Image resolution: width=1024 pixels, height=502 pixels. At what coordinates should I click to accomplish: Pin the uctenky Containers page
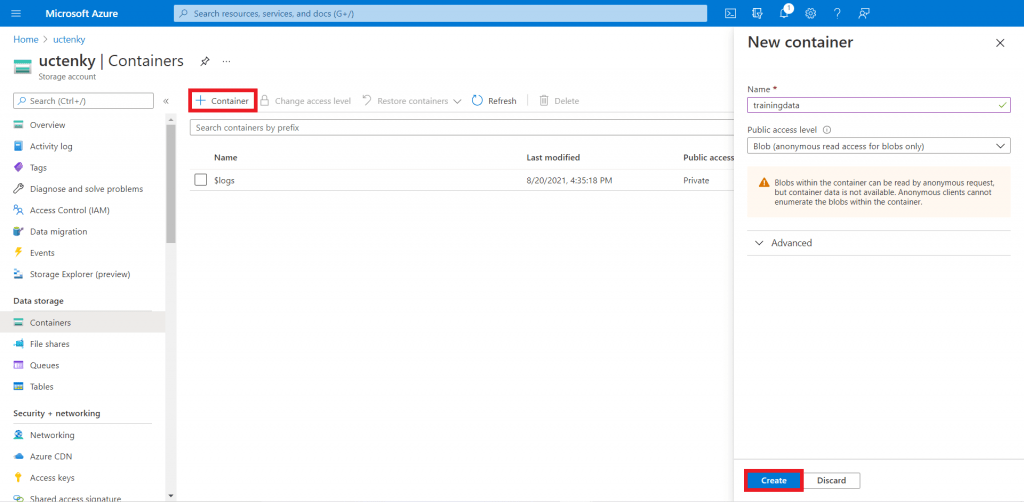click(x=205, y=61)
